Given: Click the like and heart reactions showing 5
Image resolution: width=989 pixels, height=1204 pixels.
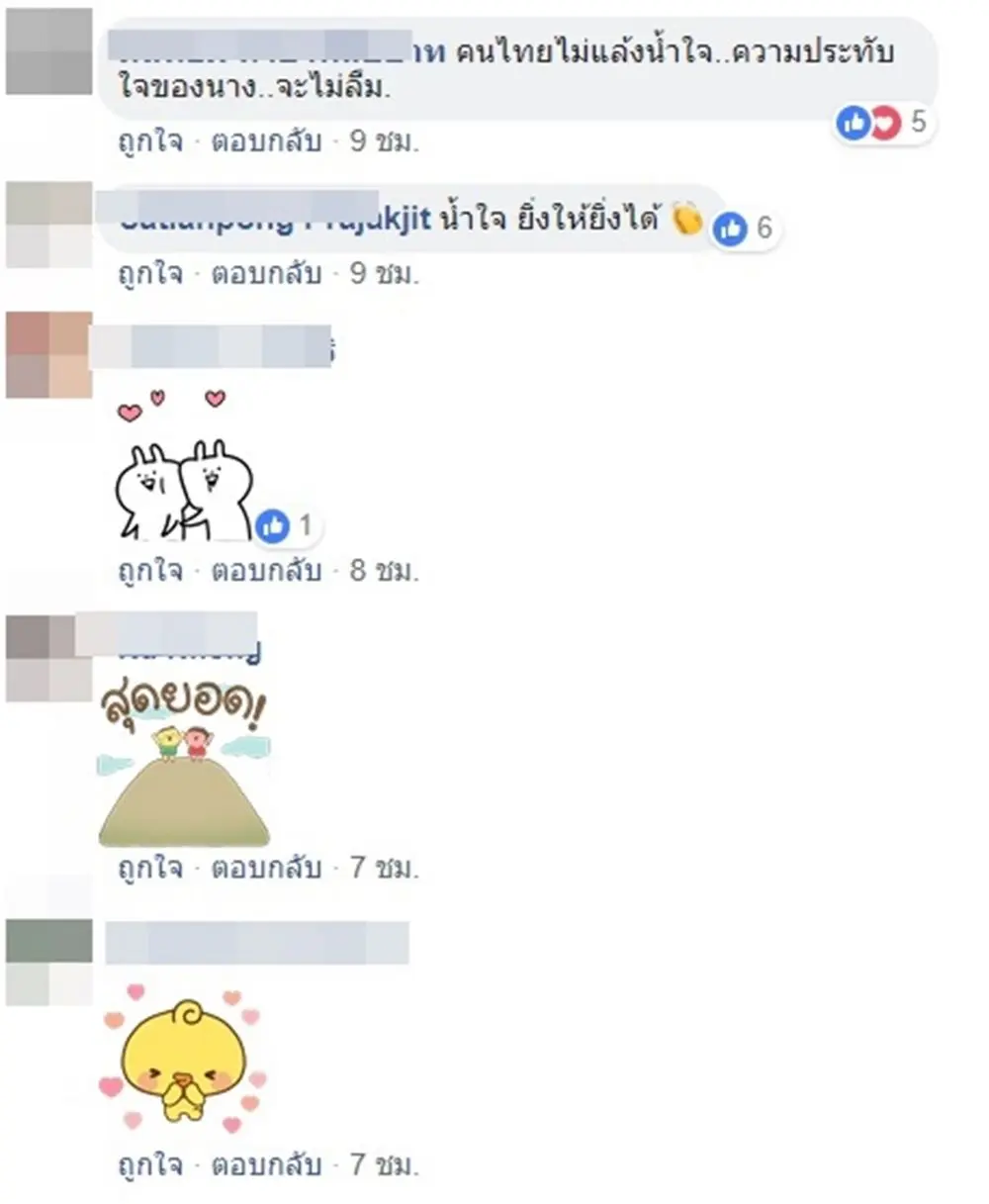Looking at the screenshot, I should (x=884, y=123).
